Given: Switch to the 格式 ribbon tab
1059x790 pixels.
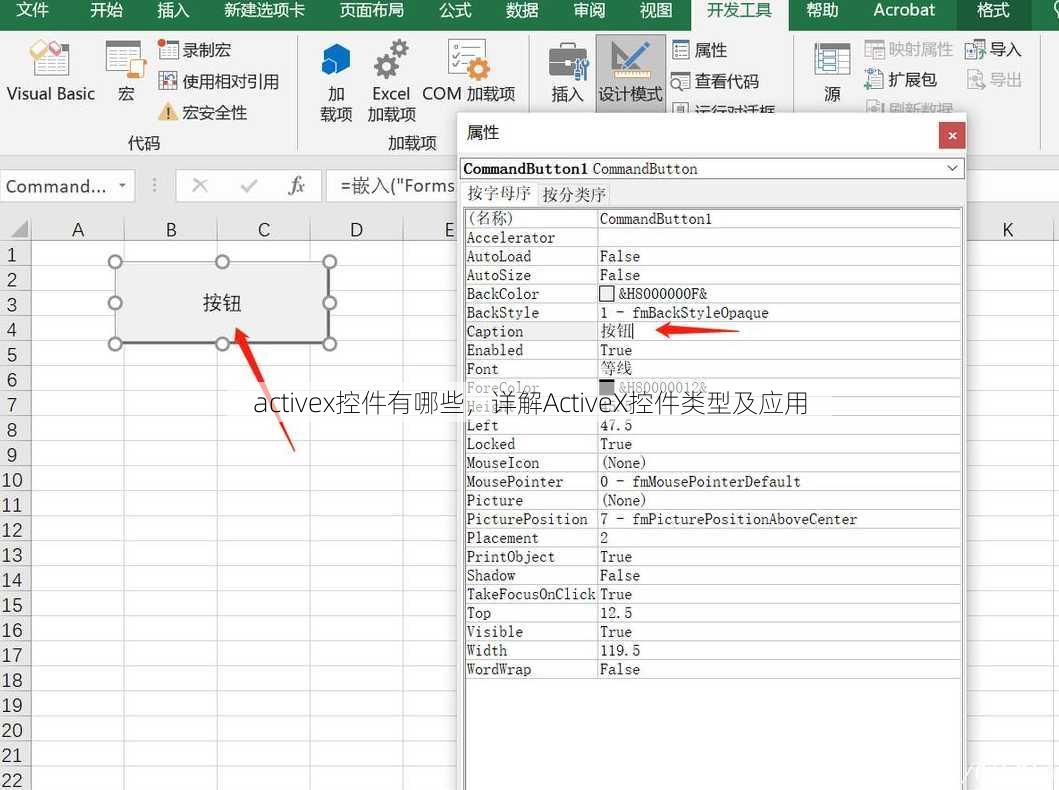Looking at the screenshot, I should click(993, 10).
